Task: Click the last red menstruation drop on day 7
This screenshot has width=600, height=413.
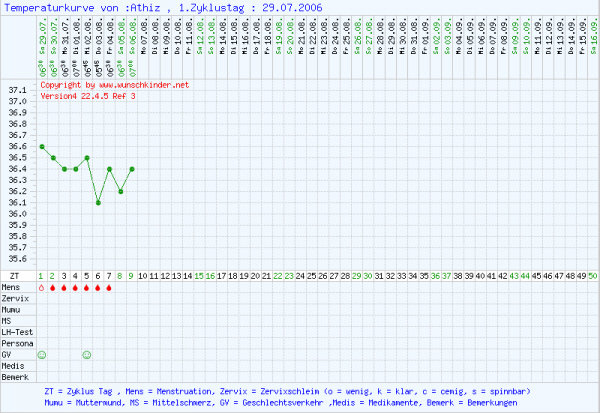Action: [109, 288]
